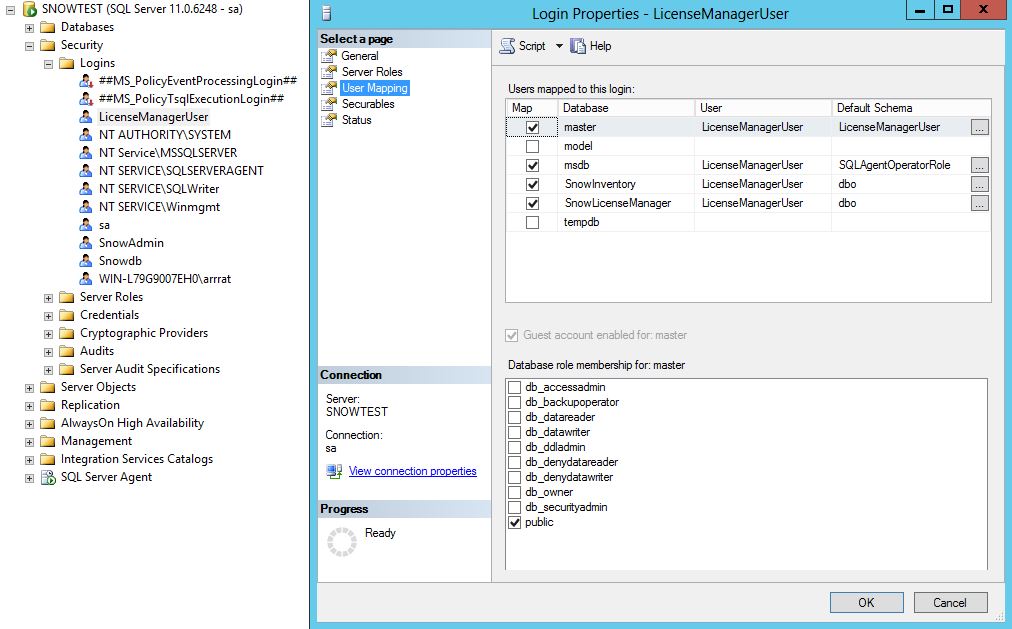The height and width of the screenshot is (629, 1012).
Task: Collapse the Security node
Action: pyautogui.click(x=29, y=46)
